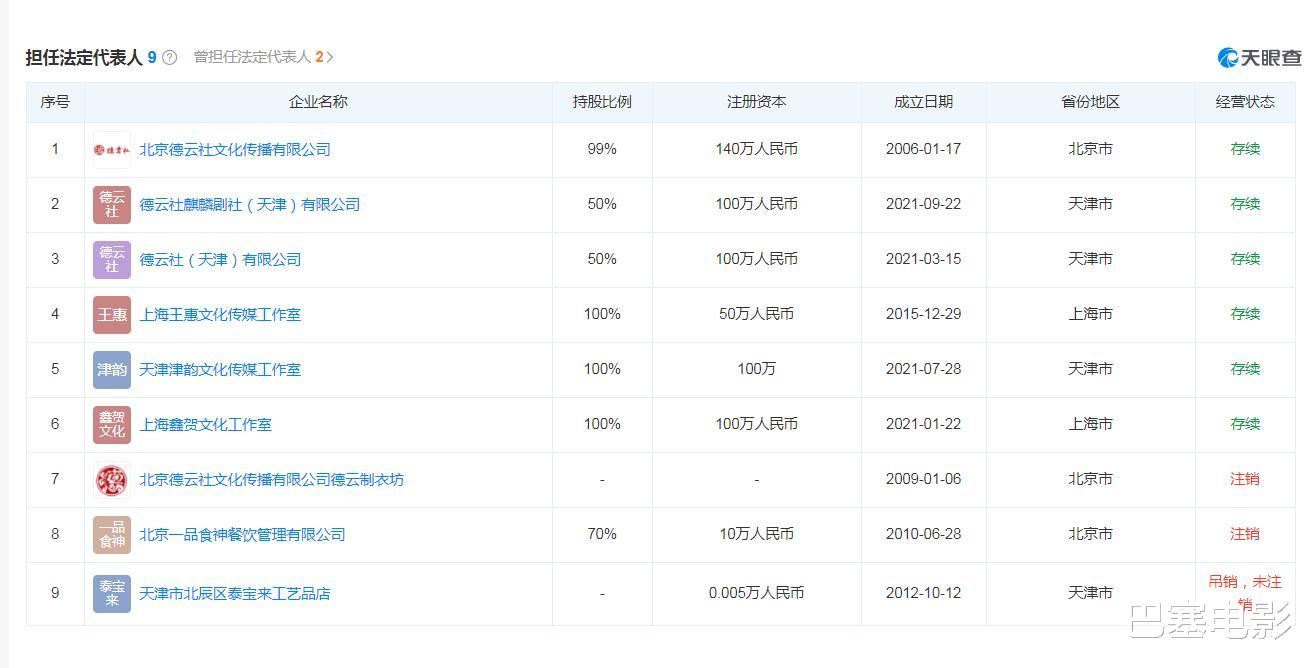This screenshot has height=668, width=1313.
Task: Click the 德云社麒麟剧社（天津）有限公司 logo icon
Action: [112, 205]
